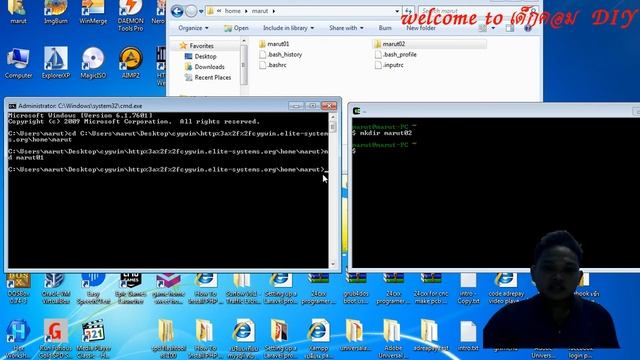Focus the Administrator cmd.exe console area
The height and width of the screenshot is (360, 640).
tap(168, 190)
